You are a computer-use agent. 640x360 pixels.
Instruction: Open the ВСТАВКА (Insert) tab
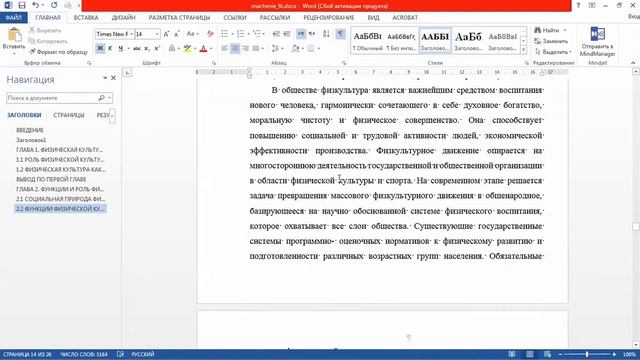click(x=86, y=18)
